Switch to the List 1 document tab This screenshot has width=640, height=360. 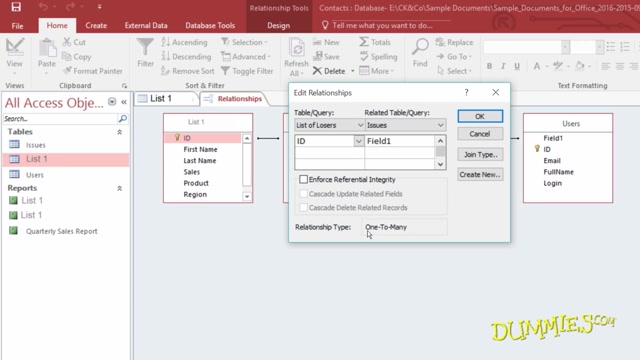pyautogui.click(x=167, y=98)
